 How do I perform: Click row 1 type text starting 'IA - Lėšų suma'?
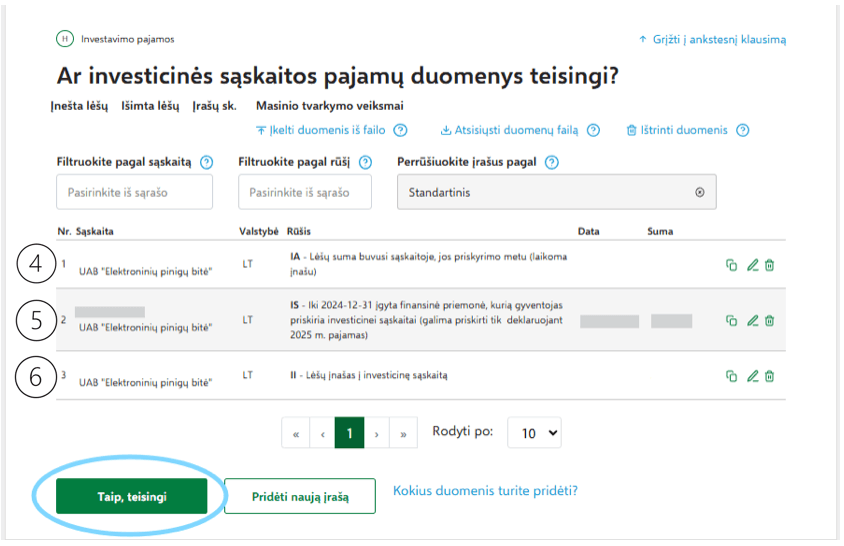[x=428, y=264]
